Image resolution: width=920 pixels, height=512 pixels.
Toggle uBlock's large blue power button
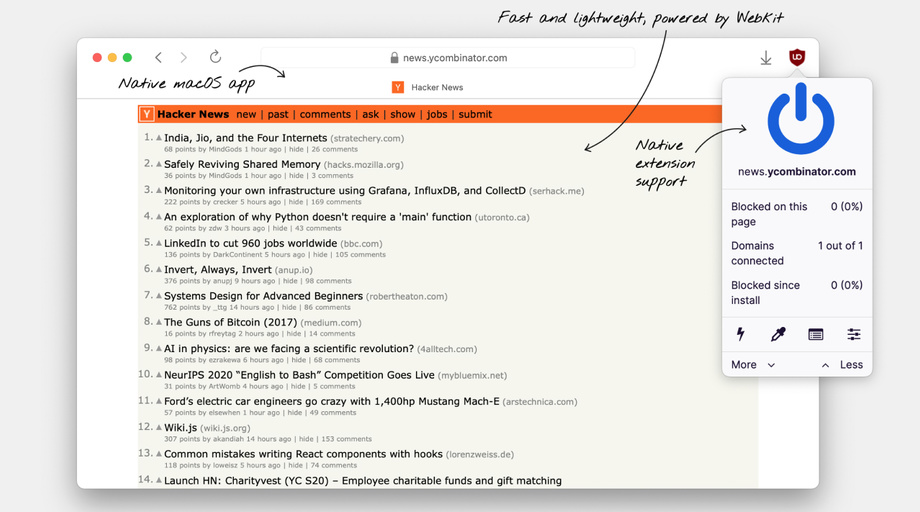pos(801,119)
